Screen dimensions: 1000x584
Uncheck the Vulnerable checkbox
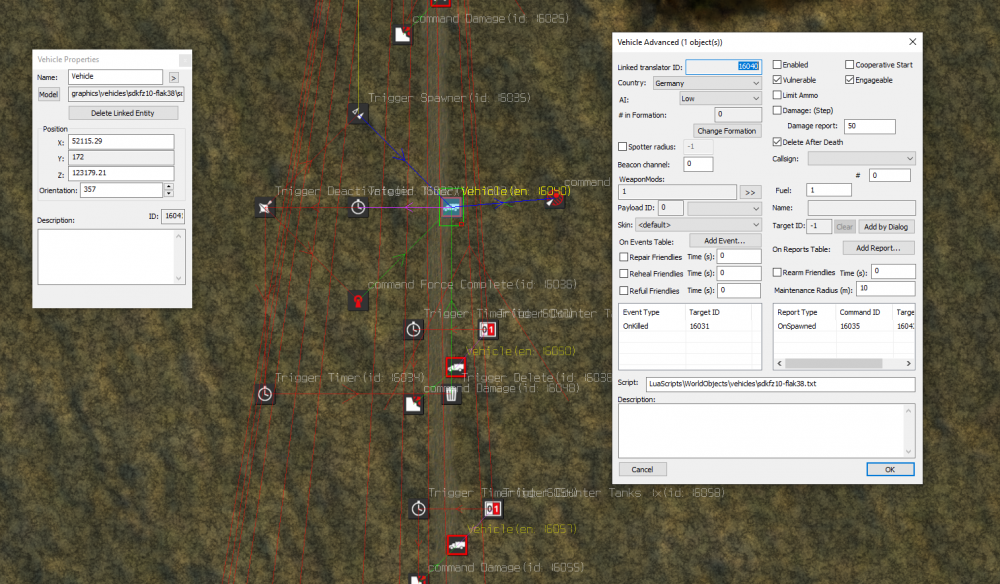tap(777, 80)
